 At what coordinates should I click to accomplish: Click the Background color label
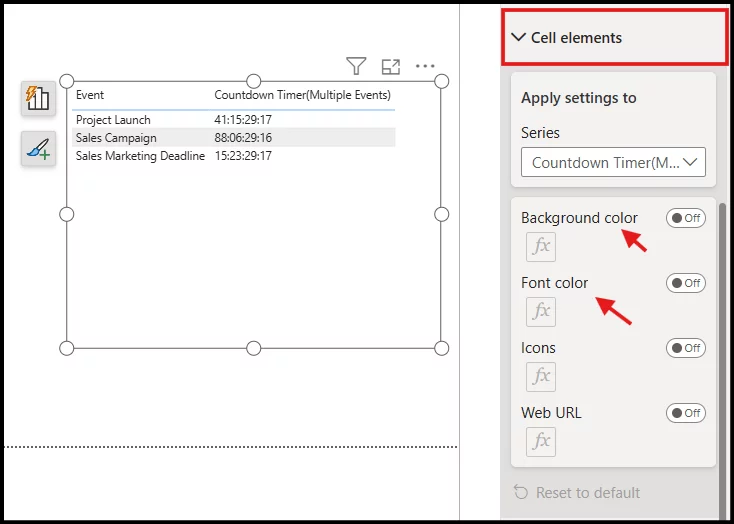point(579,218)
